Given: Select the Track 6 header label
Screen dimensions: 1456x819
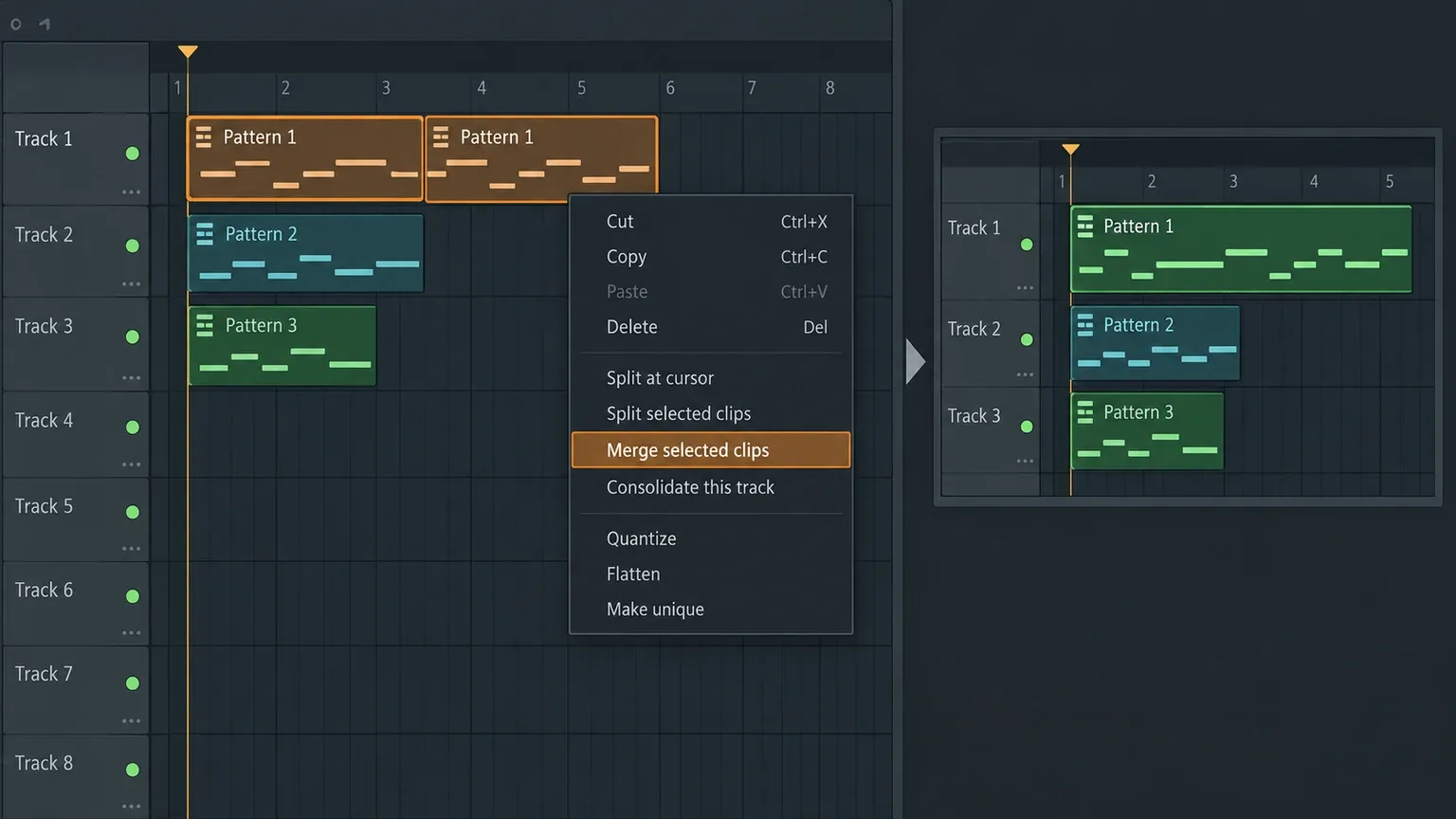Looking at the screenshot, I should coord(44,590).
